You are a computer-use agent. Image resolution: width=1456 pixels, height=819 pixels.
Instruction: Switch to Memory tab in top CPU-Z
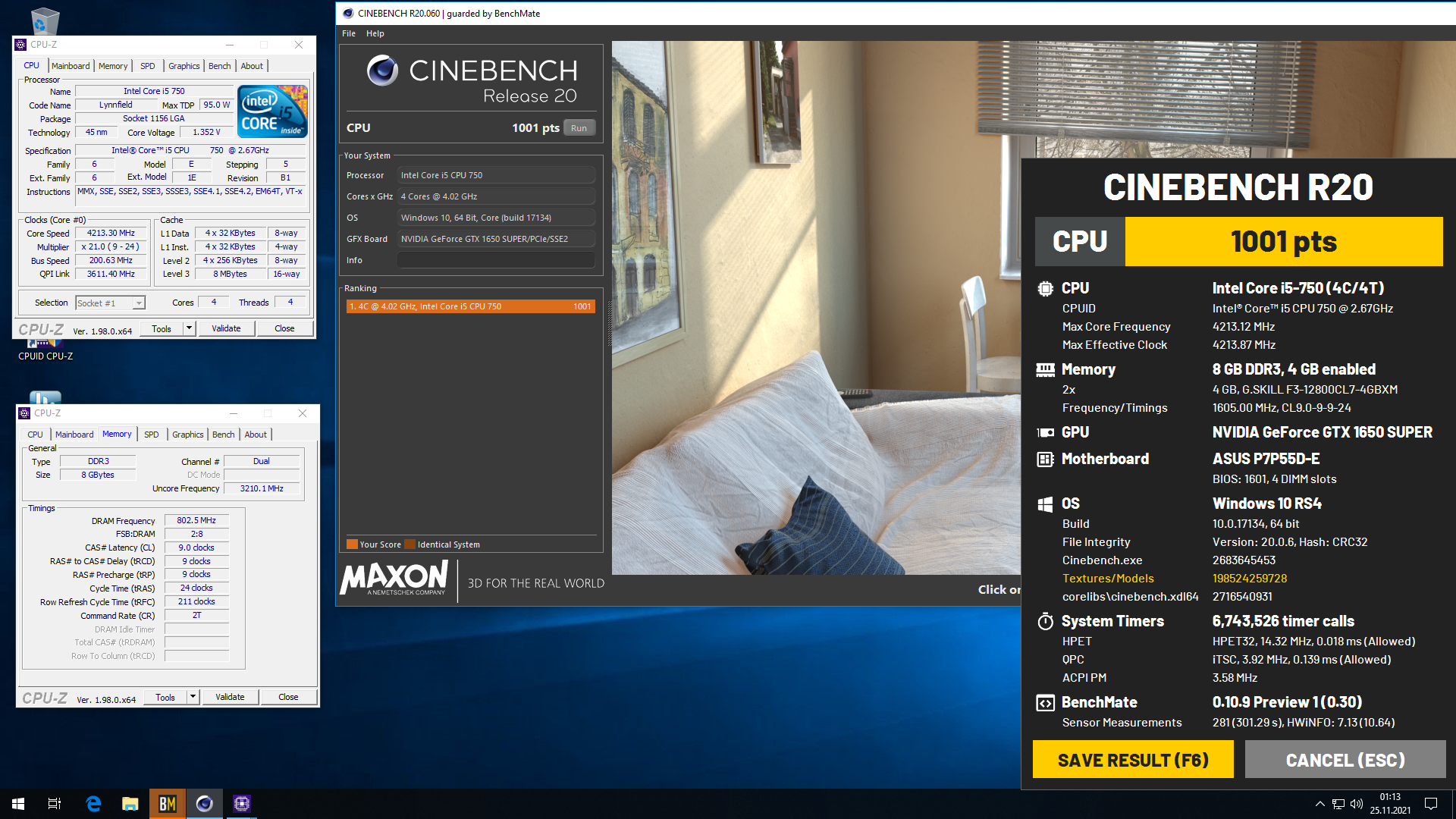[x=113, y=66]
